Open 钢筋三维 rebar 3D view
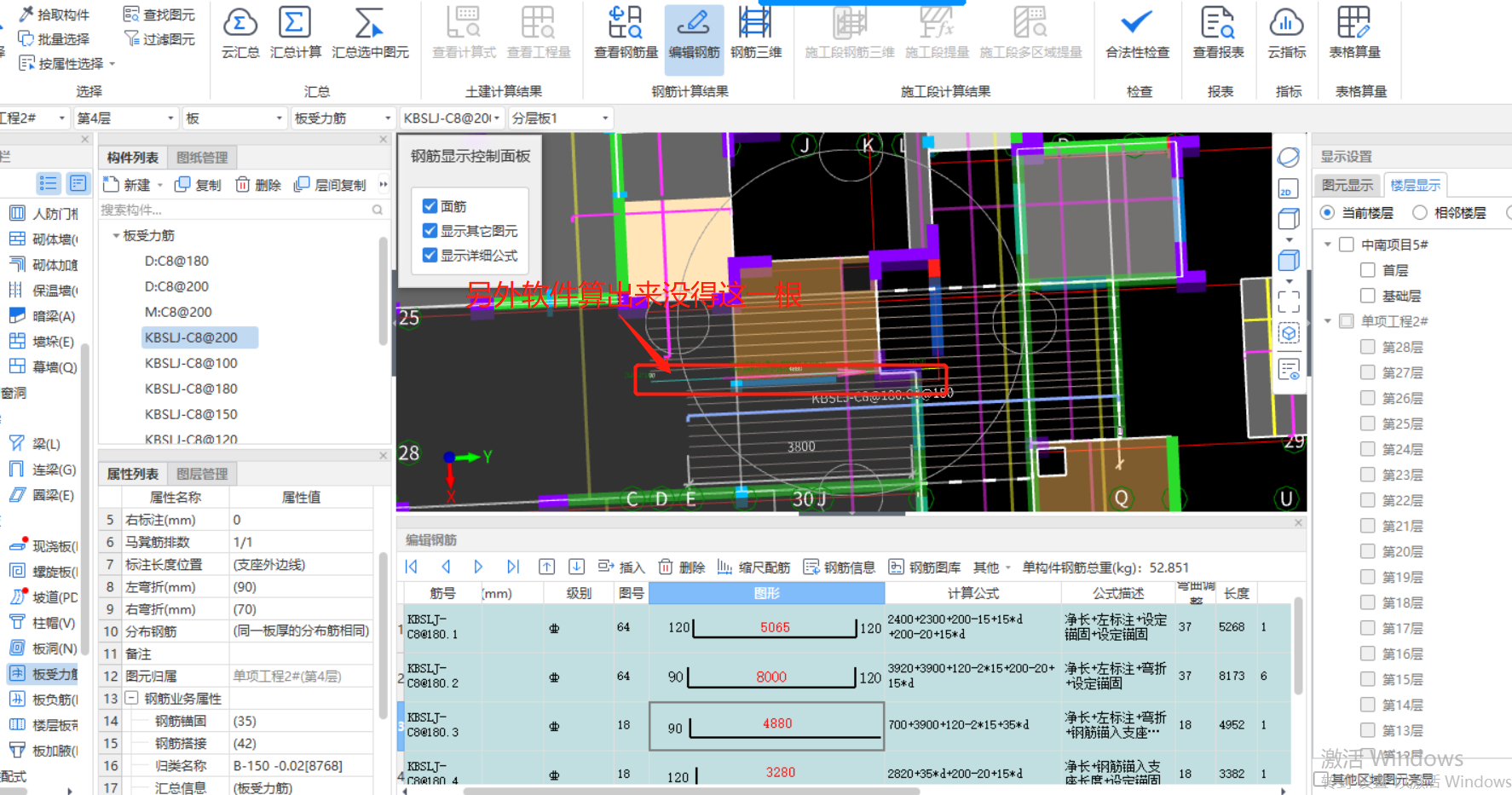1512x795 pixels. click(756, 33)
